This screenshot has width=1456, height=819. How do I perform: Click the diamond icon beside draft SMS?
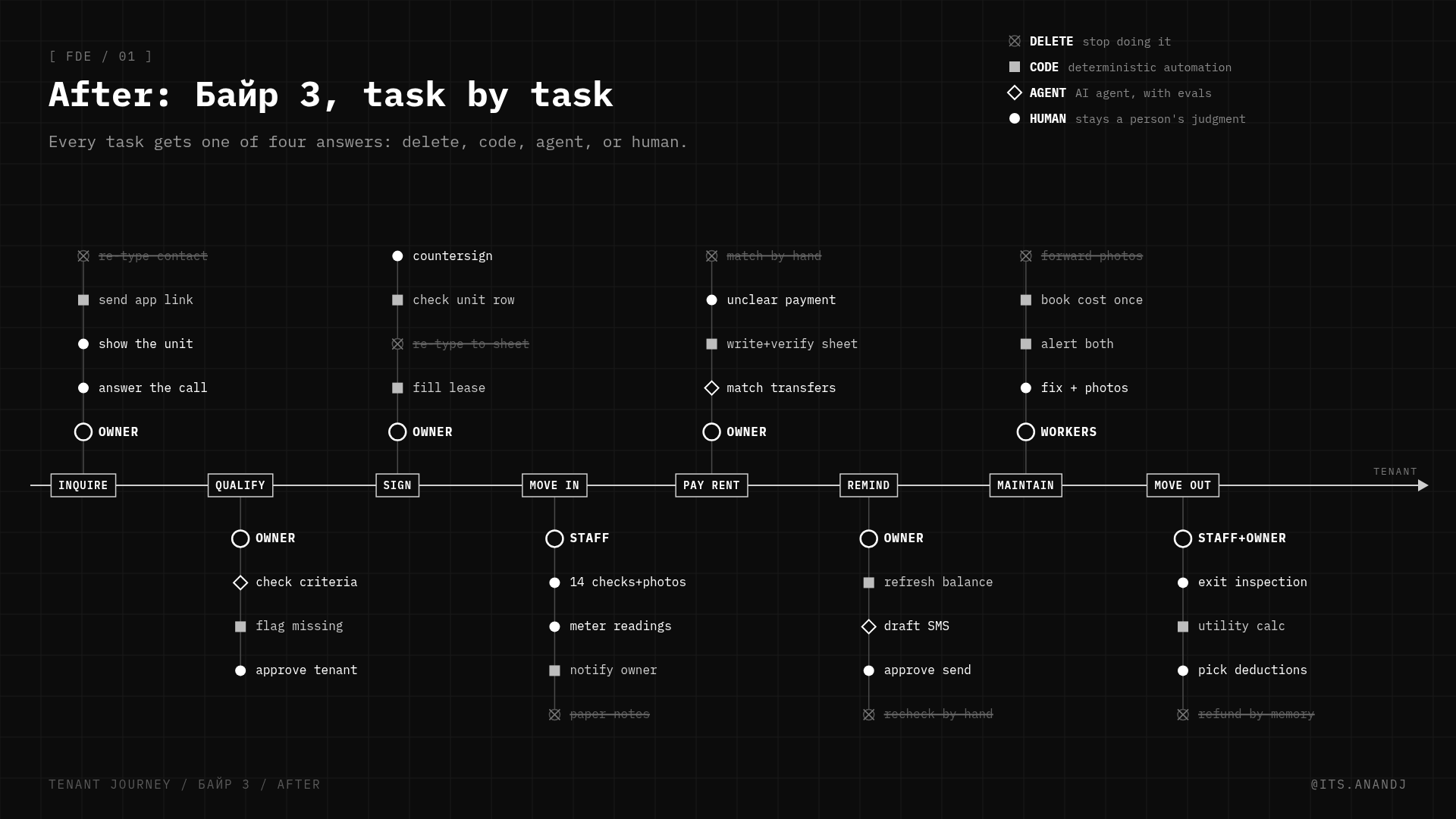pyautogui.click(x=869, y=626)
